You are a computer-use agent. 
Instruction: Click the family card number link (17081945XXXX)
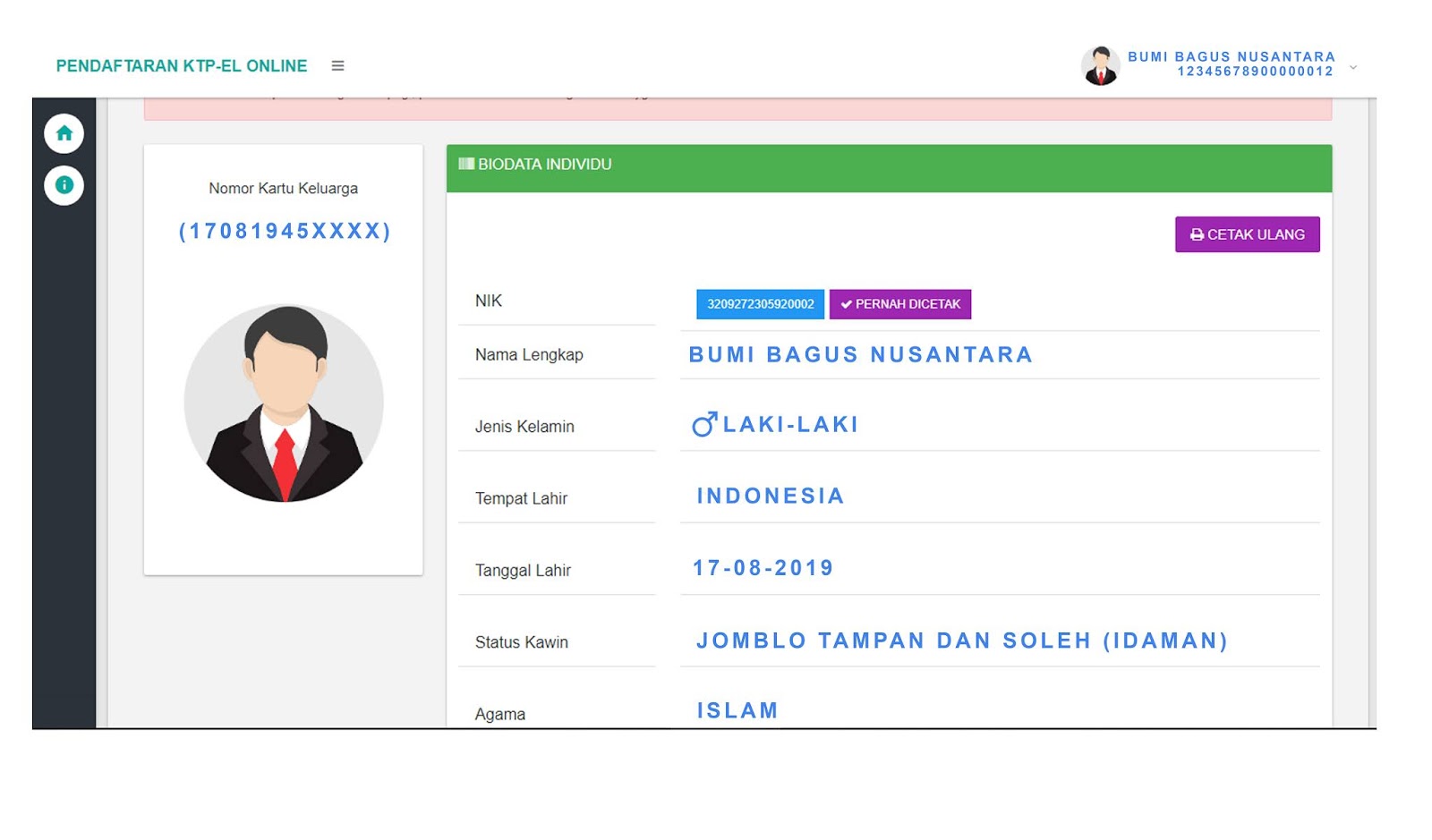click(x=284, y=233)
